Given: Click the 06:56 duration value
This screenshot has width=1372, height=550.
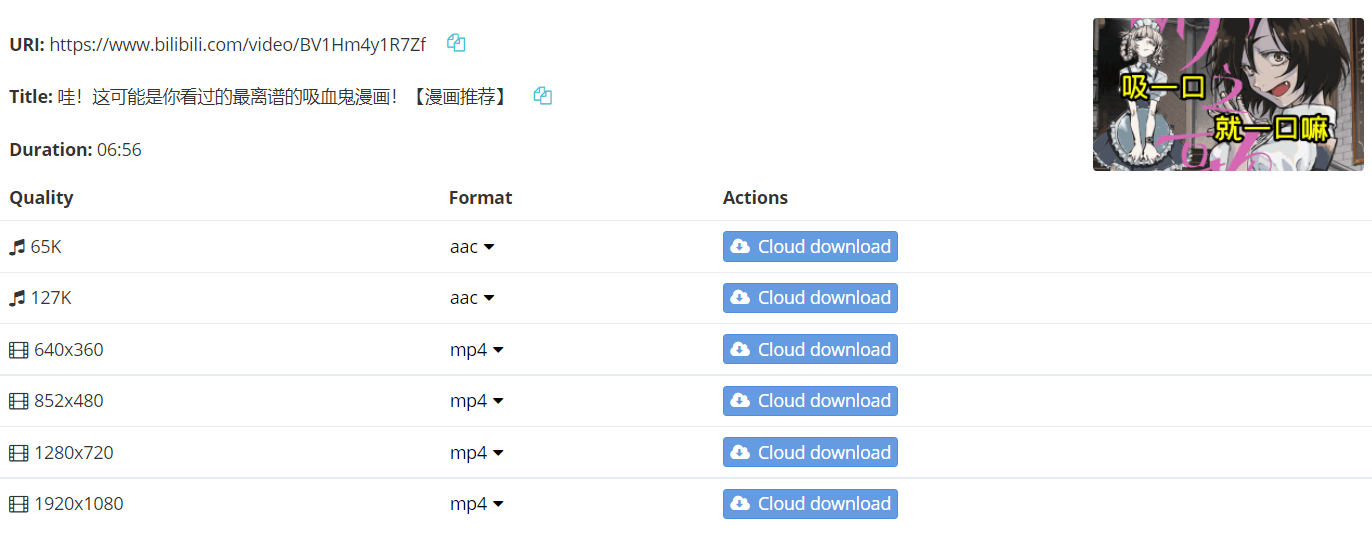Looking at the screenshot, I should coord(119,150).
